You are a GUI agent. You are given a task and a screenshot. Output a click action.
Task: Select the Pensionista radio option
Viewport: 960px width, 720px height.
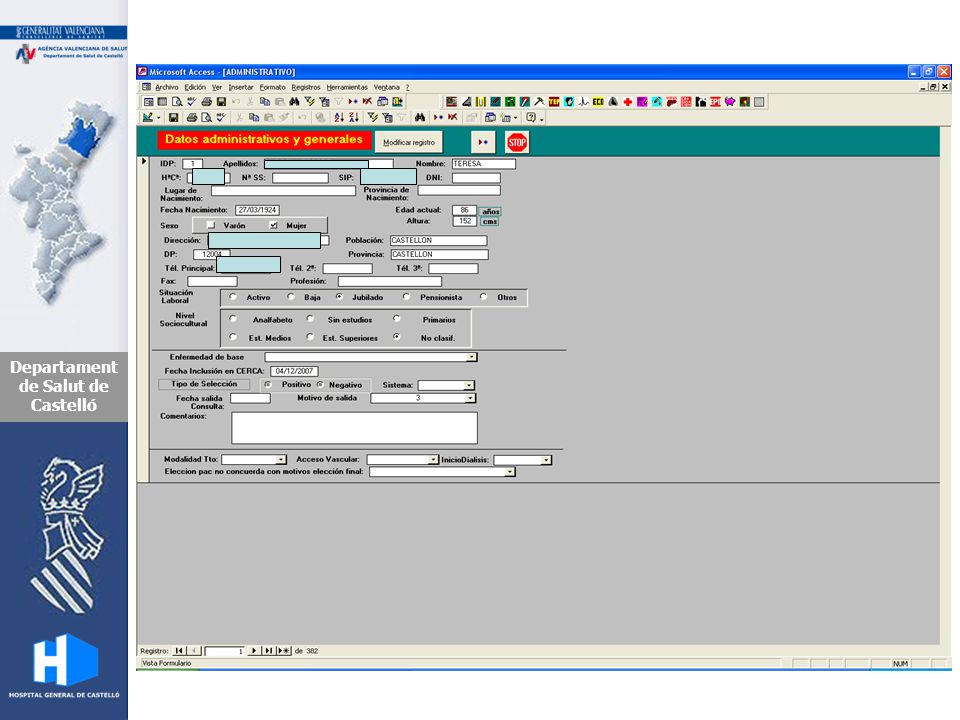tap(407, 296)
